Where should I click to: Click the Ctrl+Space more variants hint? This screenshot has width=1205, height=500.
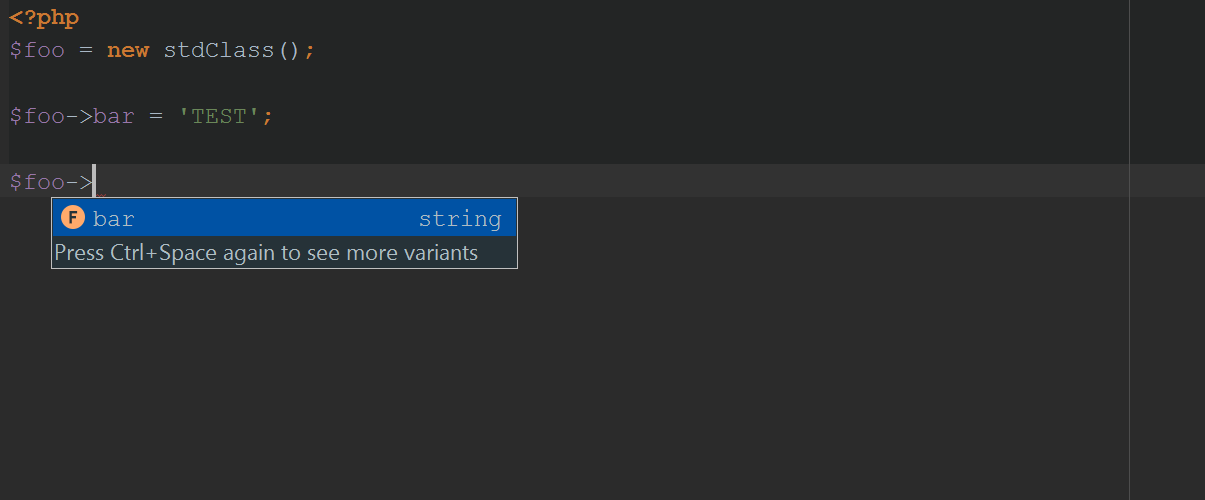pyautogui.click(x=266, y=252)
